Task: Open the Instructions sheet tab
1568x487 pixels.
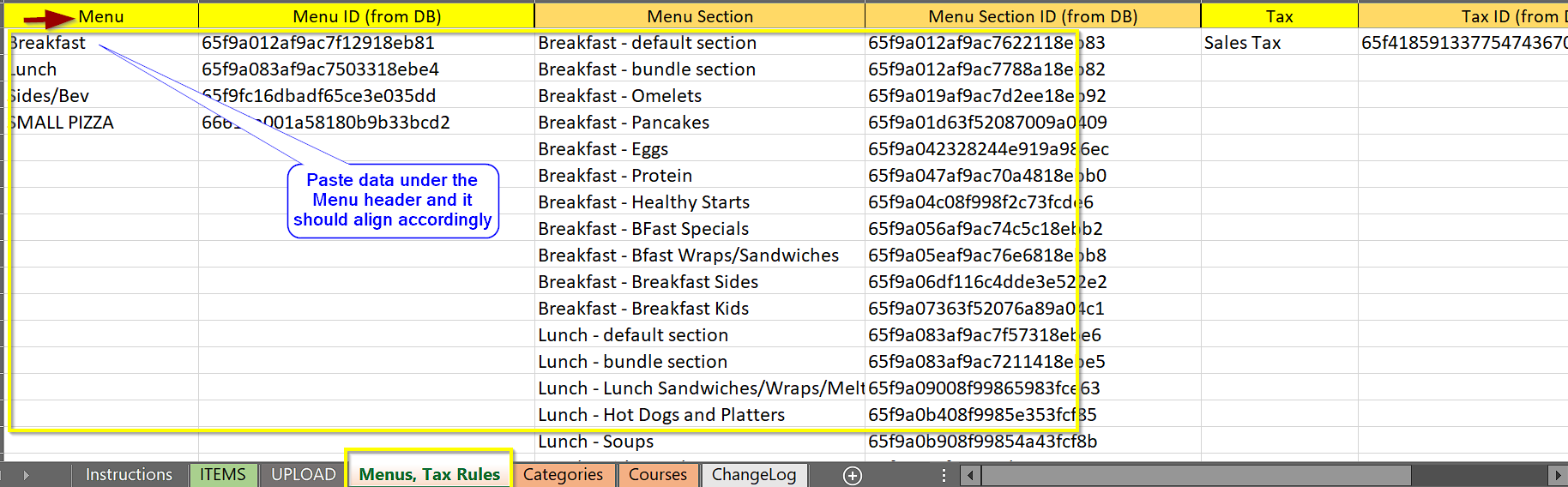Action: tap(129, 475)
